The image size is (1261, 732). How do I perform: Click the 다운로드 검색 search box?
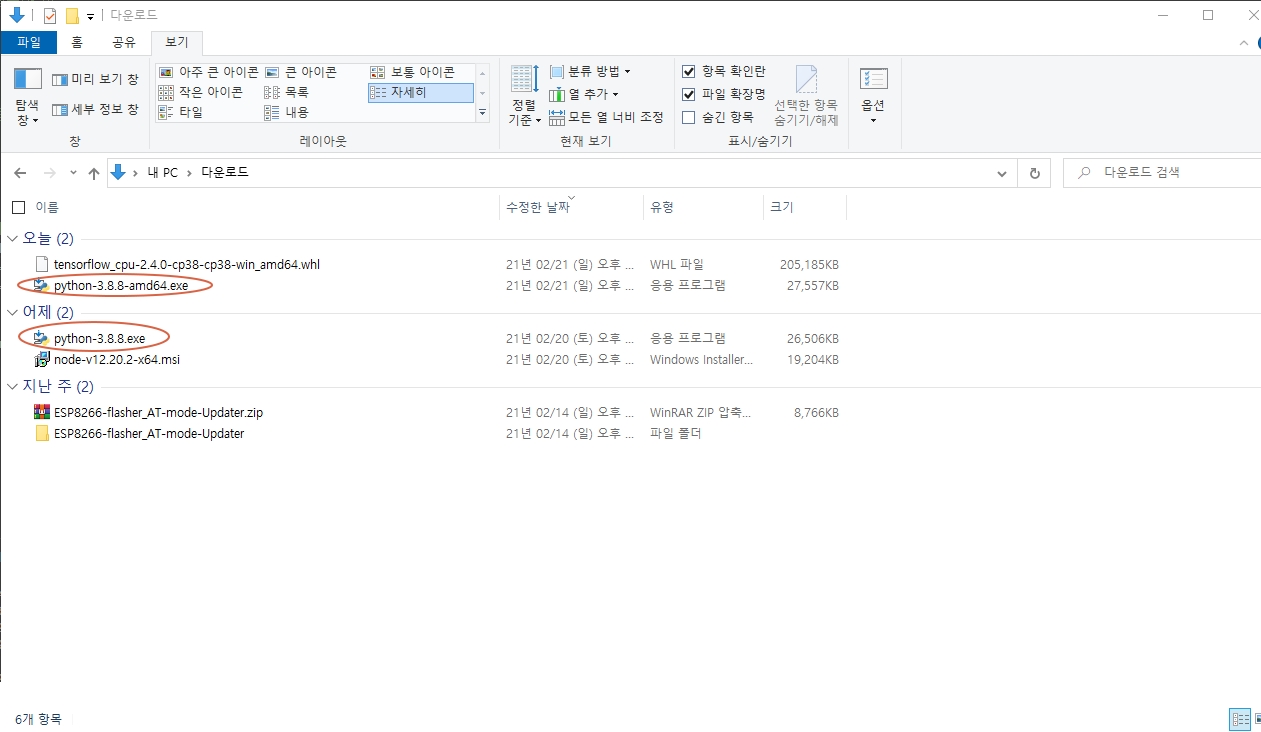tap(1160, 173)
